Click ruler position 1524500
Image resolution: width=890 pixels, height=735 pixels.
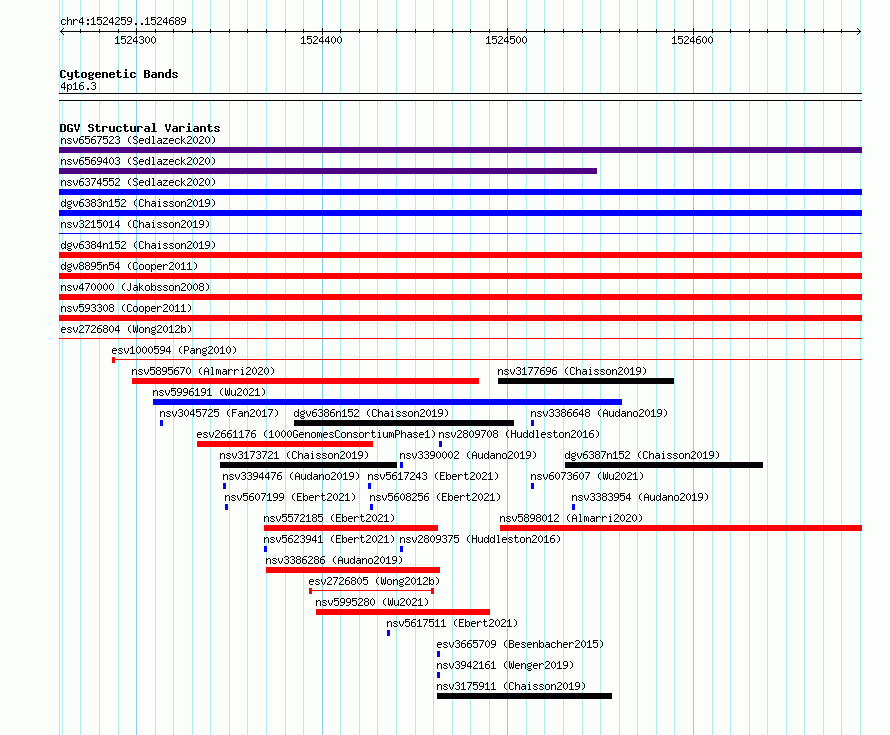[506, 40]
